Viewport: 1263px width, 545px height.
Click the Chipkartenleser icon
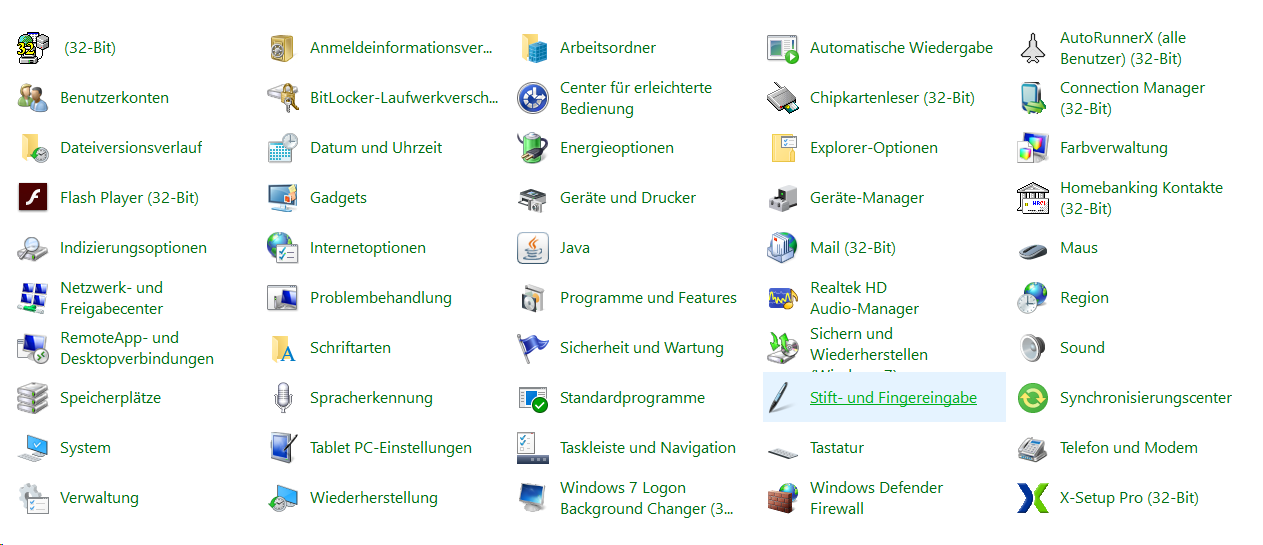[783, 98]
